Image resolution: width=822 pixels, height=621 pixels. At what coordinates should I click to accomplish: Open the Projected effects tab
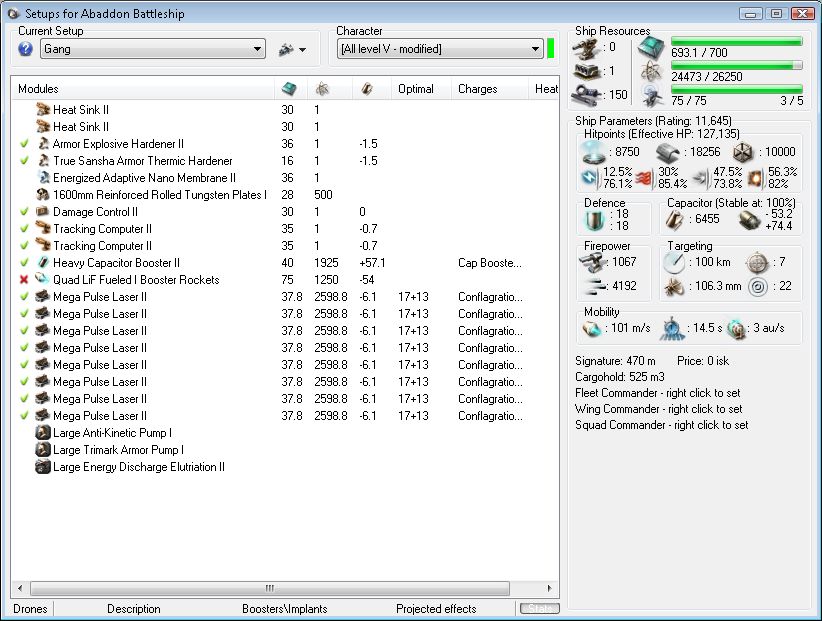click(x=436, y=608)
